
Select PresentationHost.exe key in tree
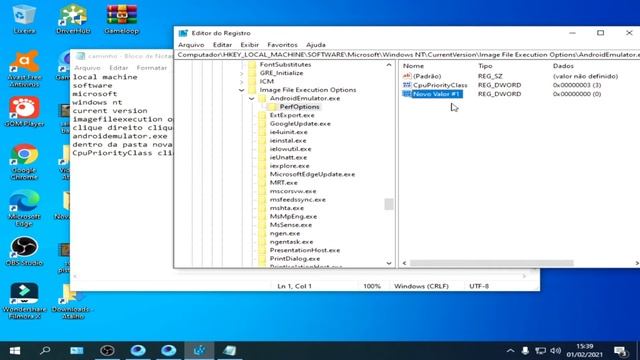pos(304,250)
